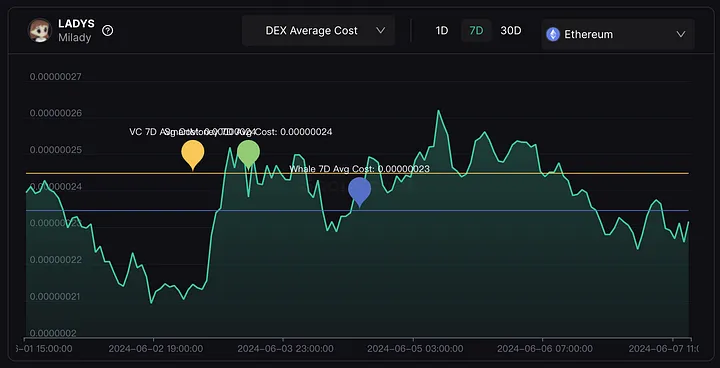Click the 0.00000027 axis label
The image size is (720, 368).
pyautogui.click(x=56, y=77)
